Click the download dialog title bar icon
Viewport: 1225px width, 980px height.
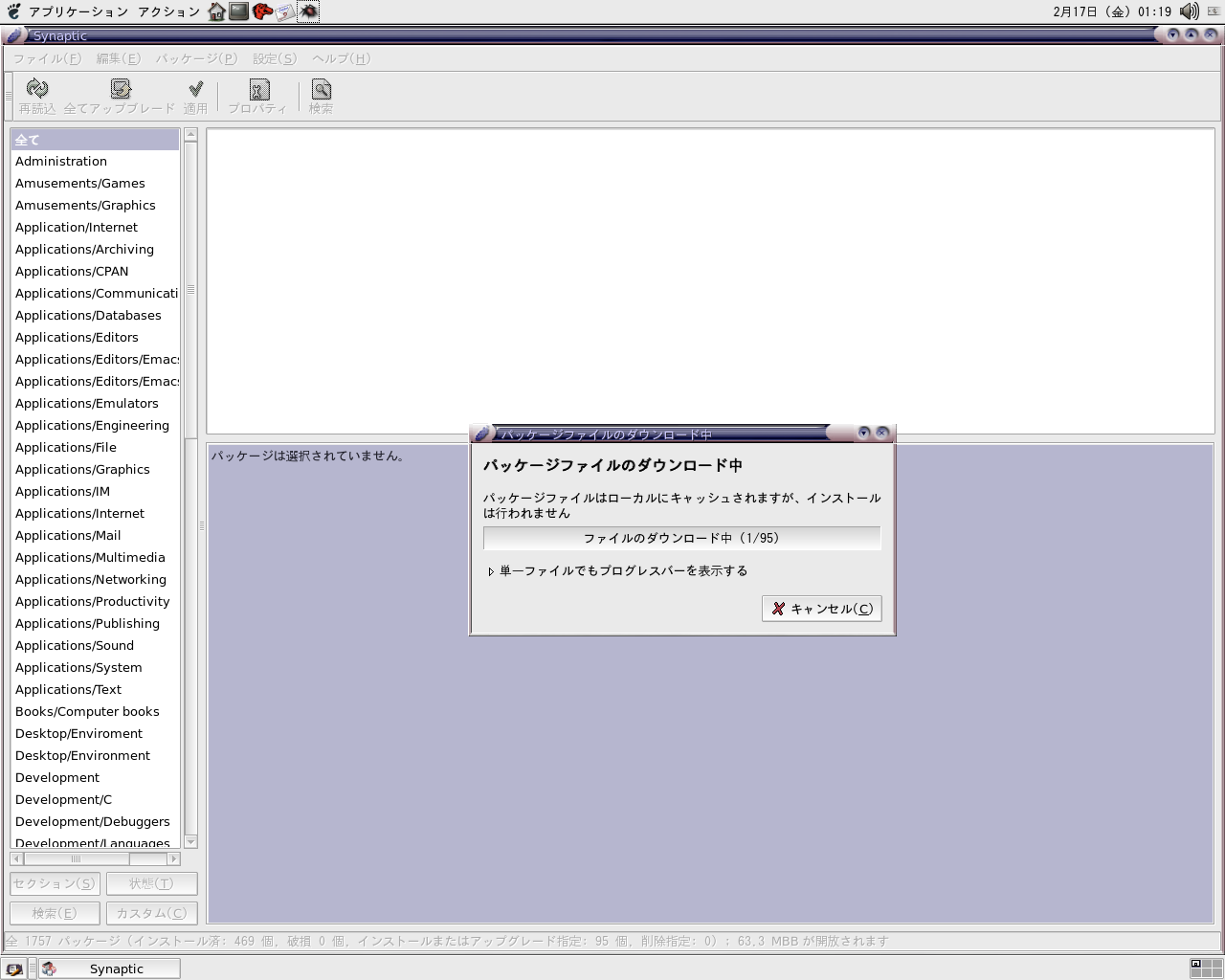pyautogui.click(x=483, y=434)
